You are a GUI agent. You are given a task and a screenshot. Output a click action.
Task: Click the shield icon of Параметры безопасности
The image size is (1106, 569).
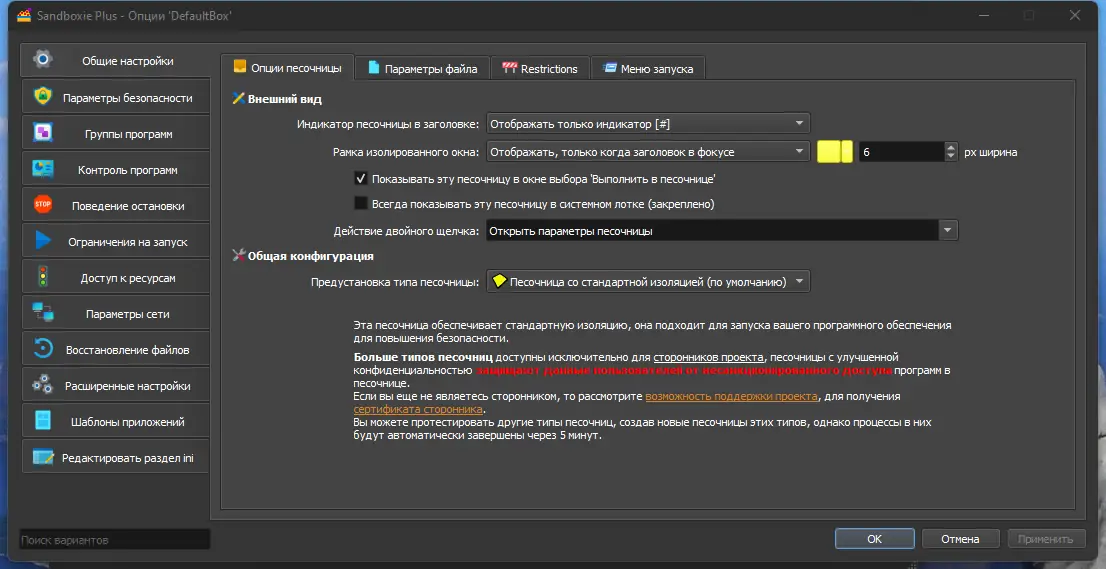tap(43, 97)
